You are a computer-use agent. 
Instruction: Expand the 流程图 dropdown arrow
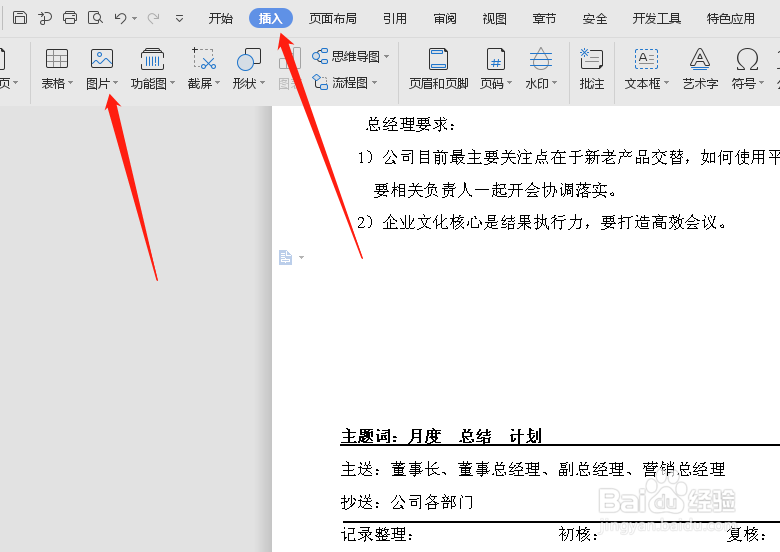[x=375, y=83]
